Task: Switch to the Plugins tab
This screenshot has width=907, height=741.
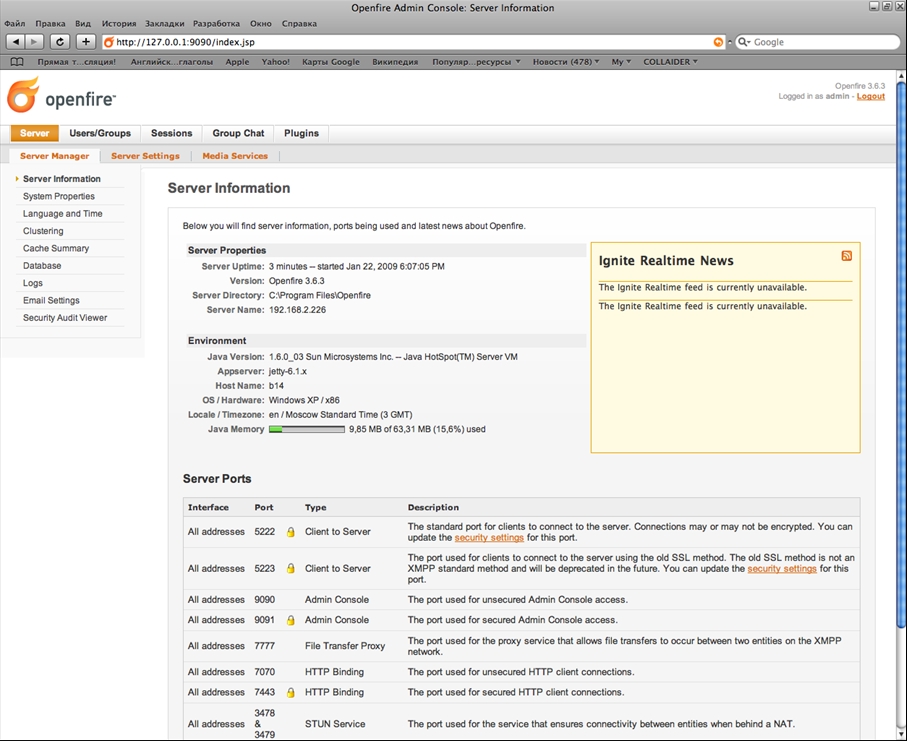Action: pyautogui.click(x=301, y=133)
